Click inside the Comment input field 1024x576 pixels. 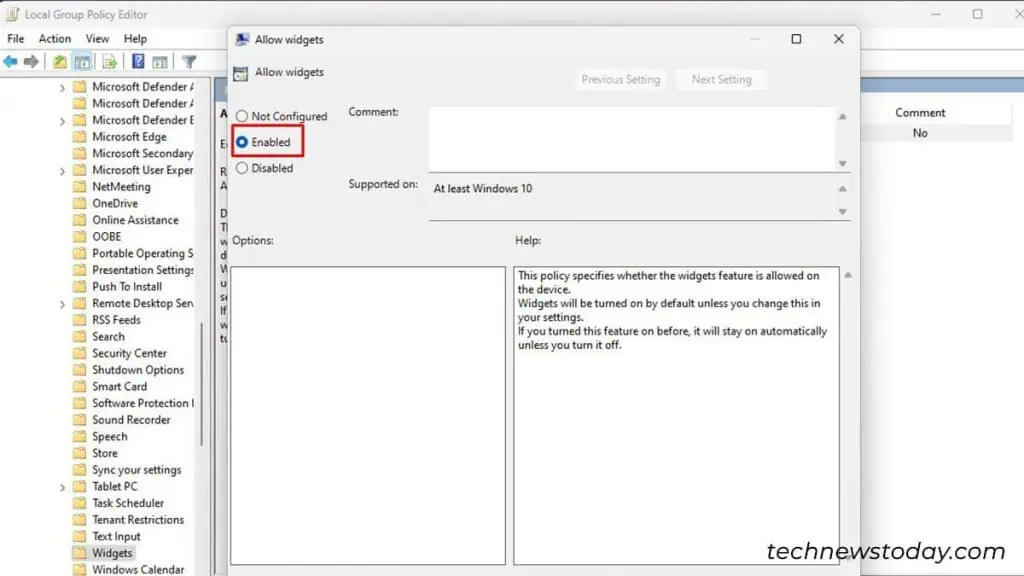630,135
